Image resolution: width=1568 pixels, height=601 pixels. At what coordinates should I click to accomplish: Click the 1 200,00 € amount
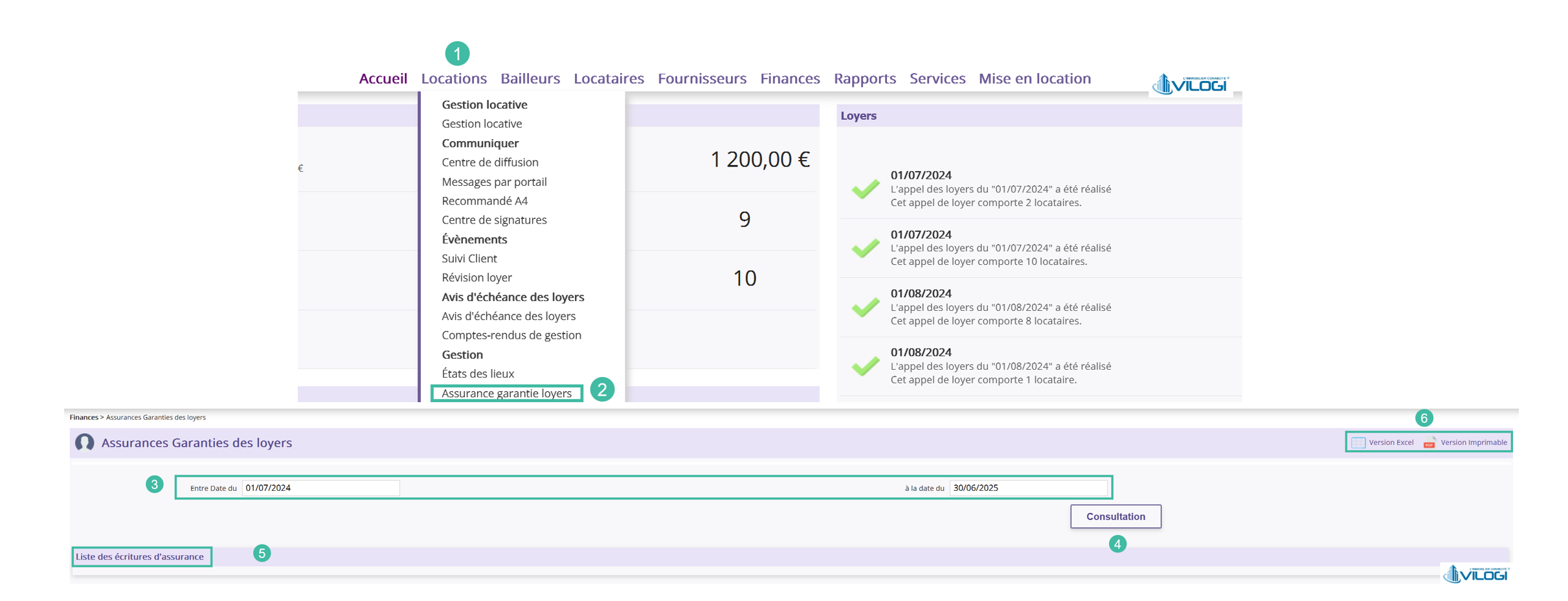point(759,159)
